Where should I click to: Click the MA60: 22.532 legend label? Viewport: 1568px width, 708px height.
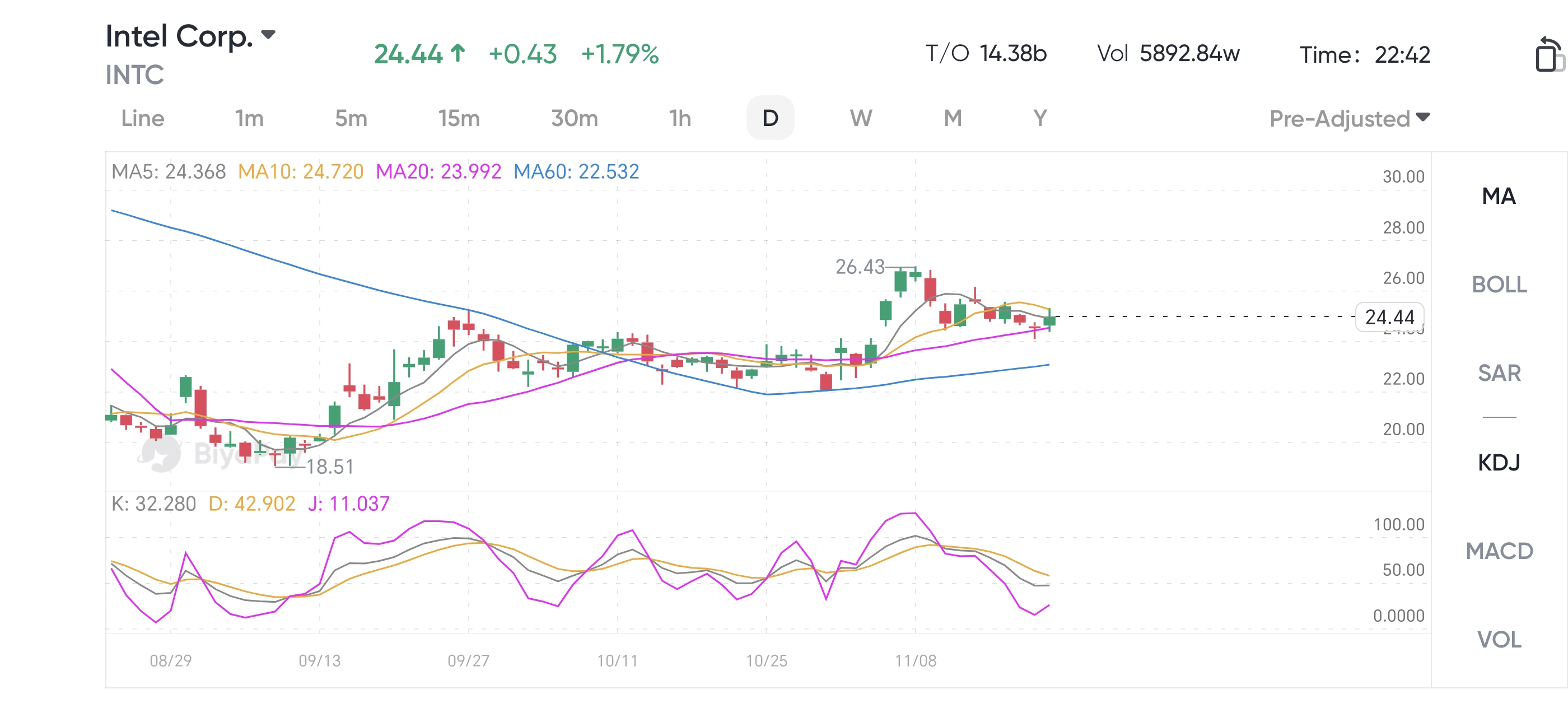[576, 171]
